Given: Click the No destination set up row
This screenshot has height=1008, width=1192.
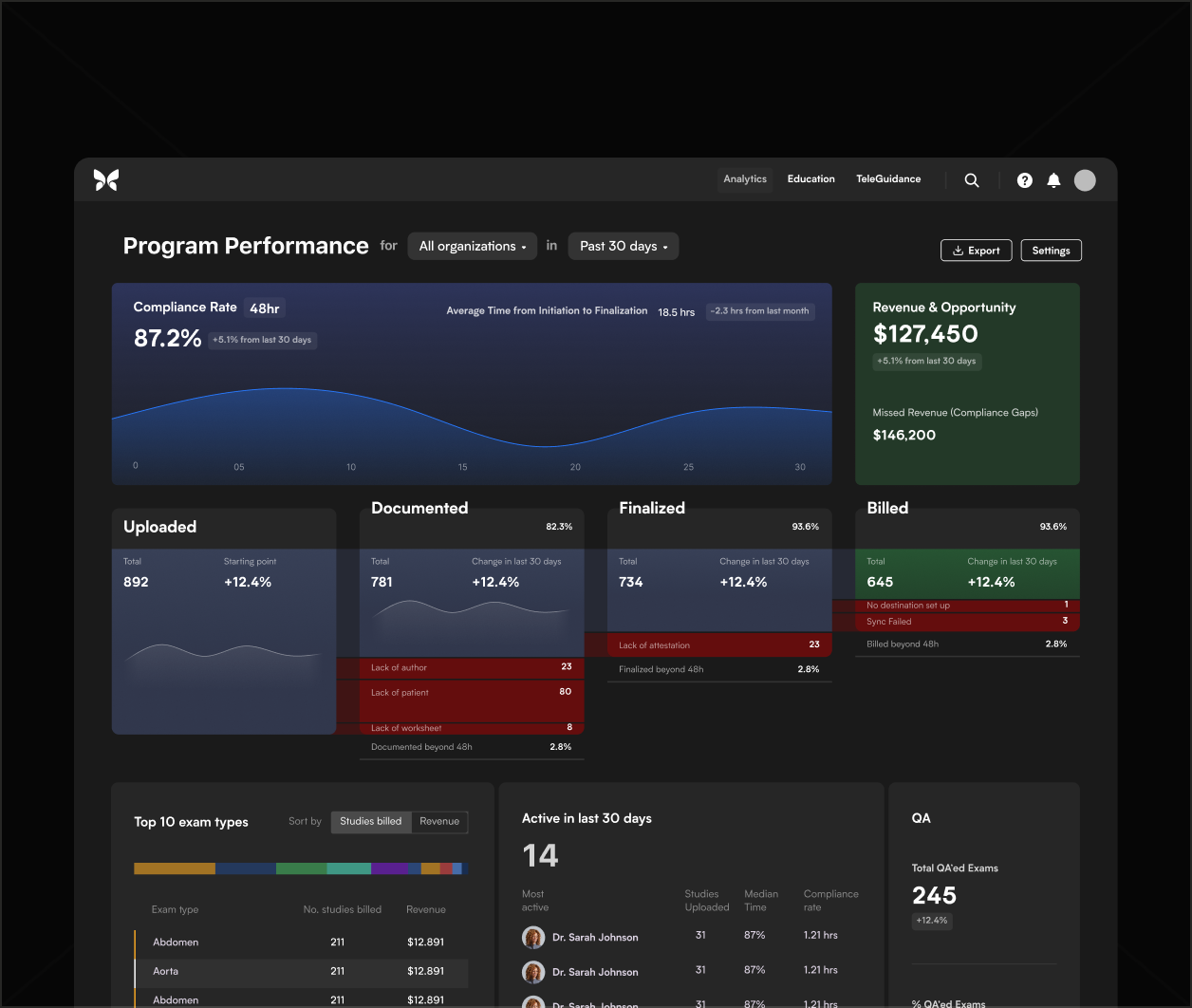Looking at the screenshot, I should coord(967,606).
